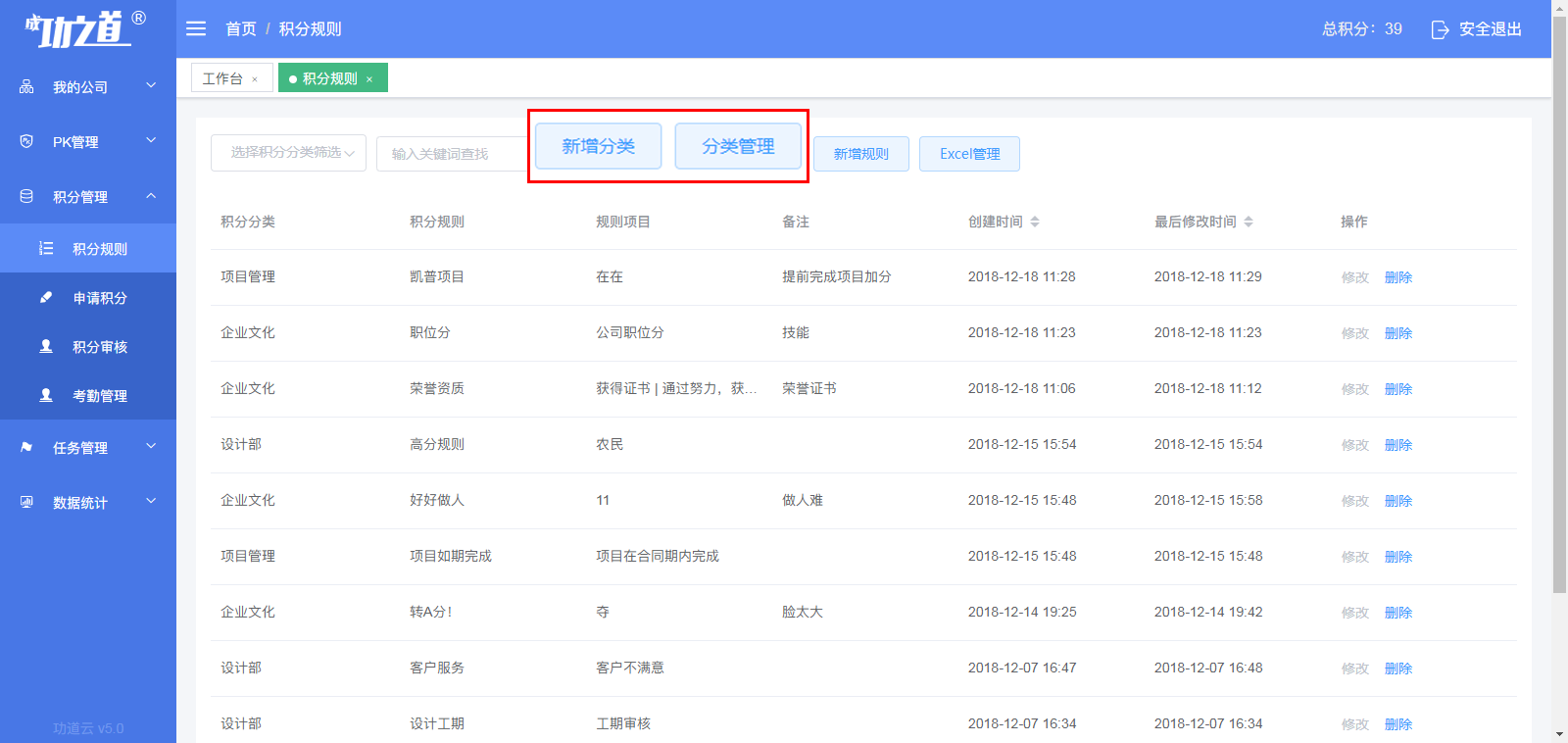Click 修改 in 荣誉资质 row
This screenshot has width=1568, height=743.
point(1355,389)
